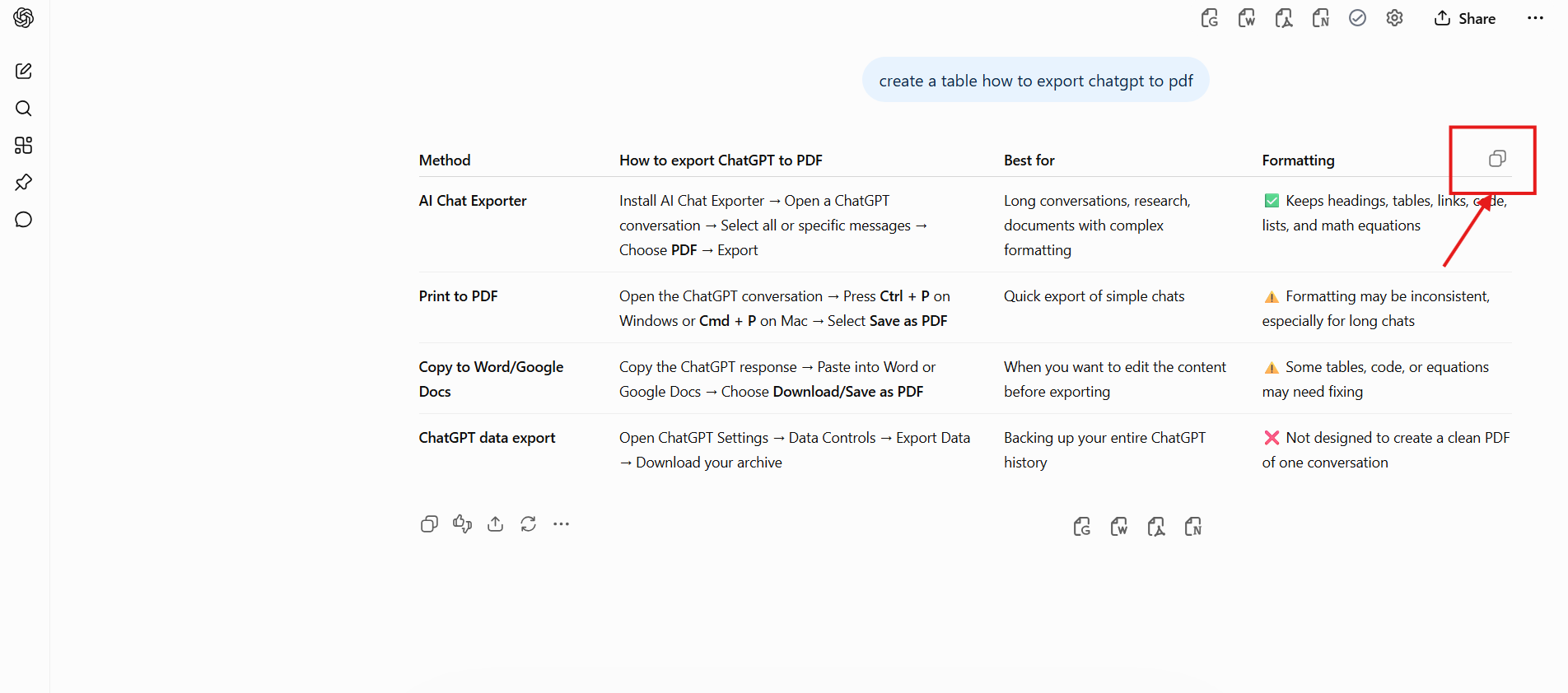Open the apps grid icon in sidebar
1568x693 pixels.
(x=24, y=146)
